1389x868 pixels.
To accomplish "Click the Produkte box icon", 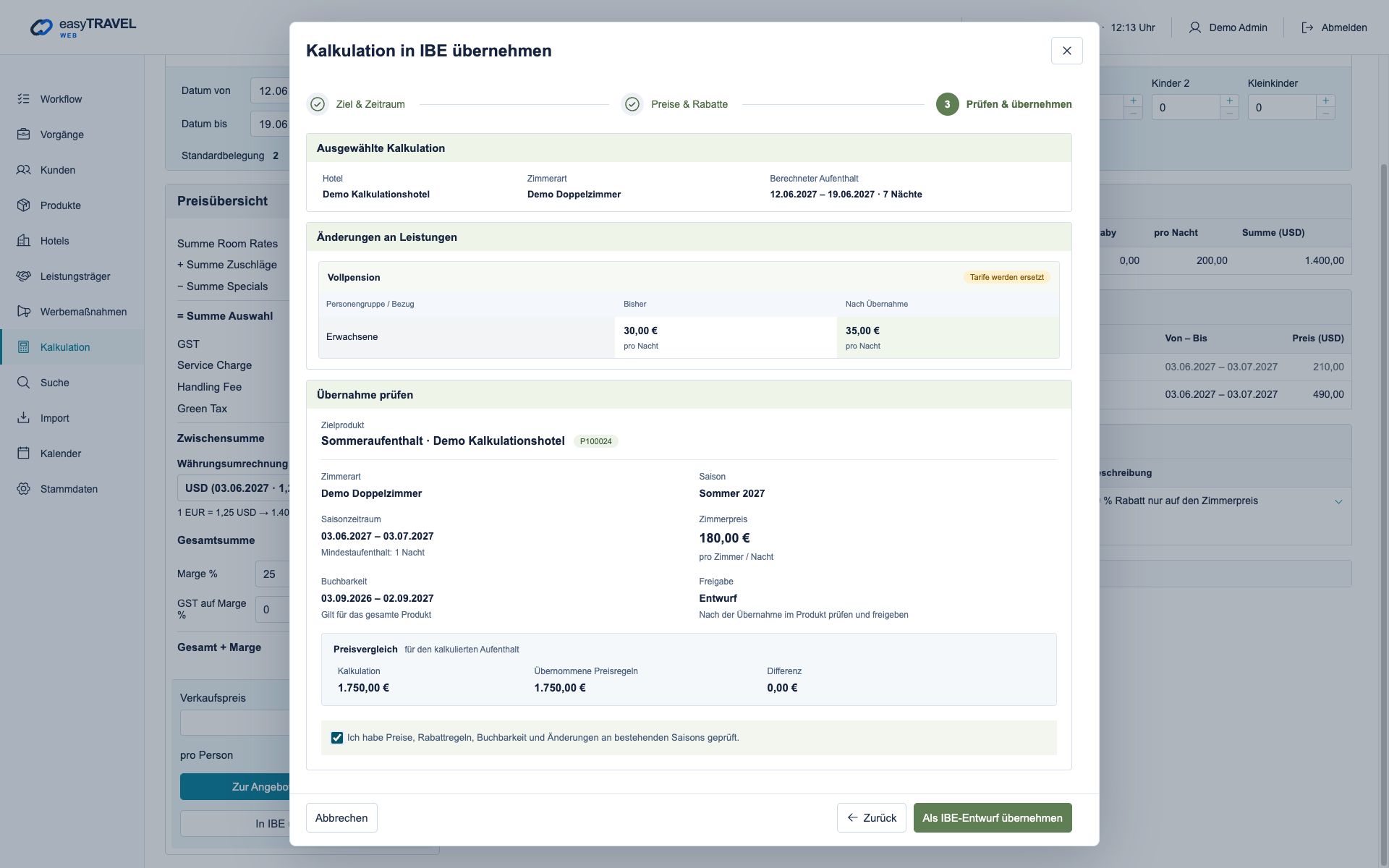I will 24,205.
